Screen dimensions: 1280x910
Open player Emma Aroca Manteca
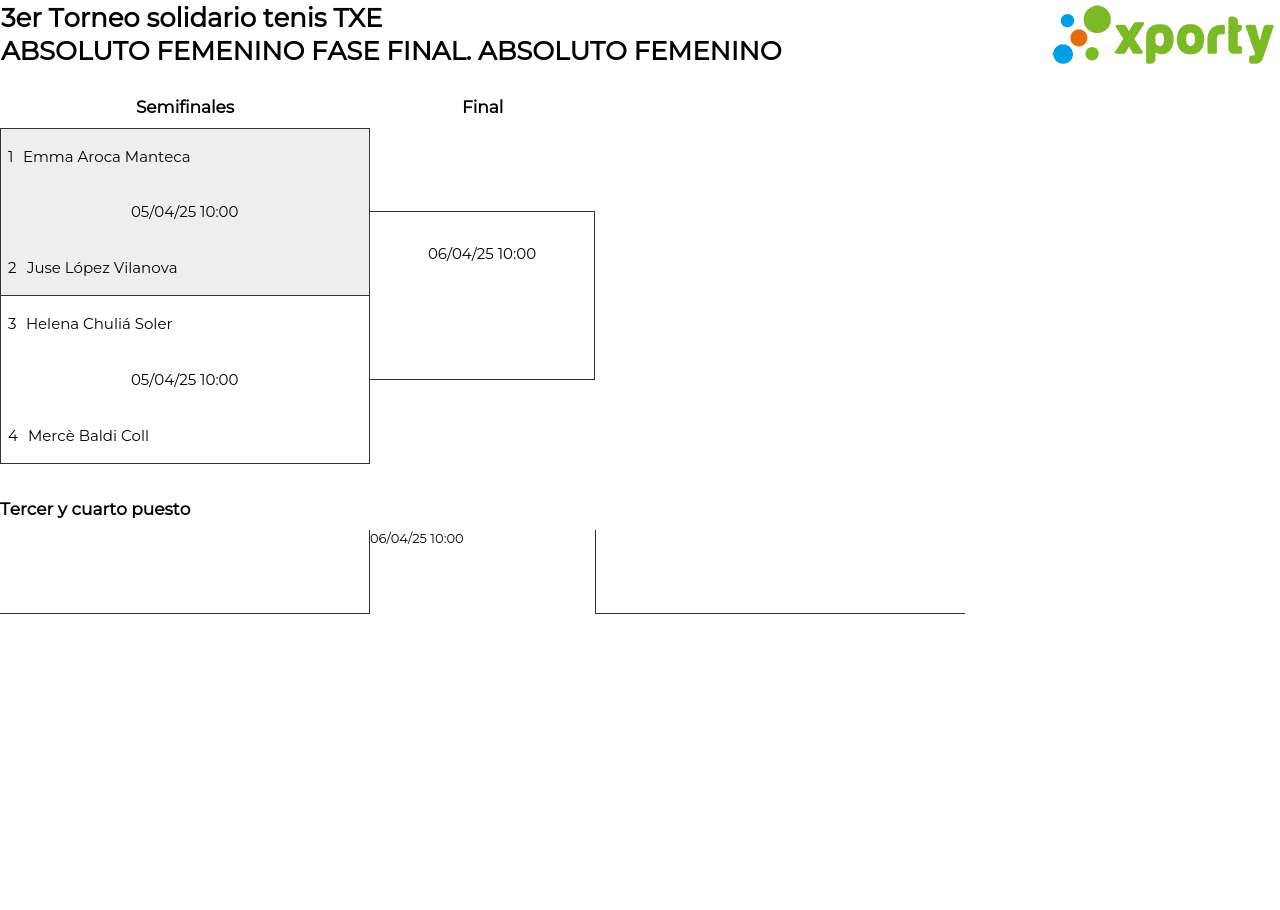coord(106,157)
